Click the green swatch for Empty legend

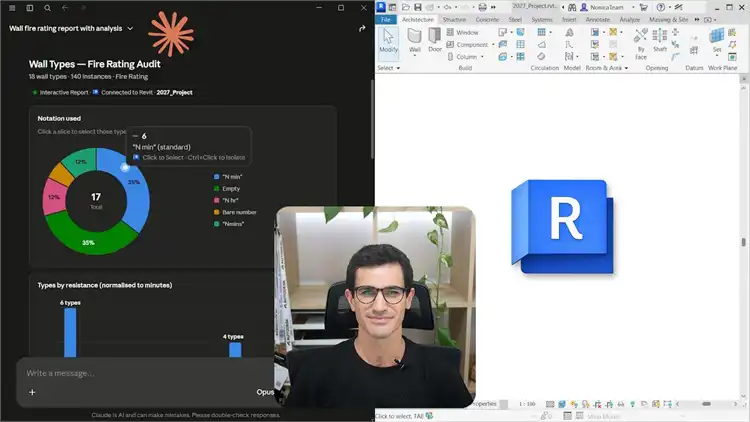tap(216, 189)
